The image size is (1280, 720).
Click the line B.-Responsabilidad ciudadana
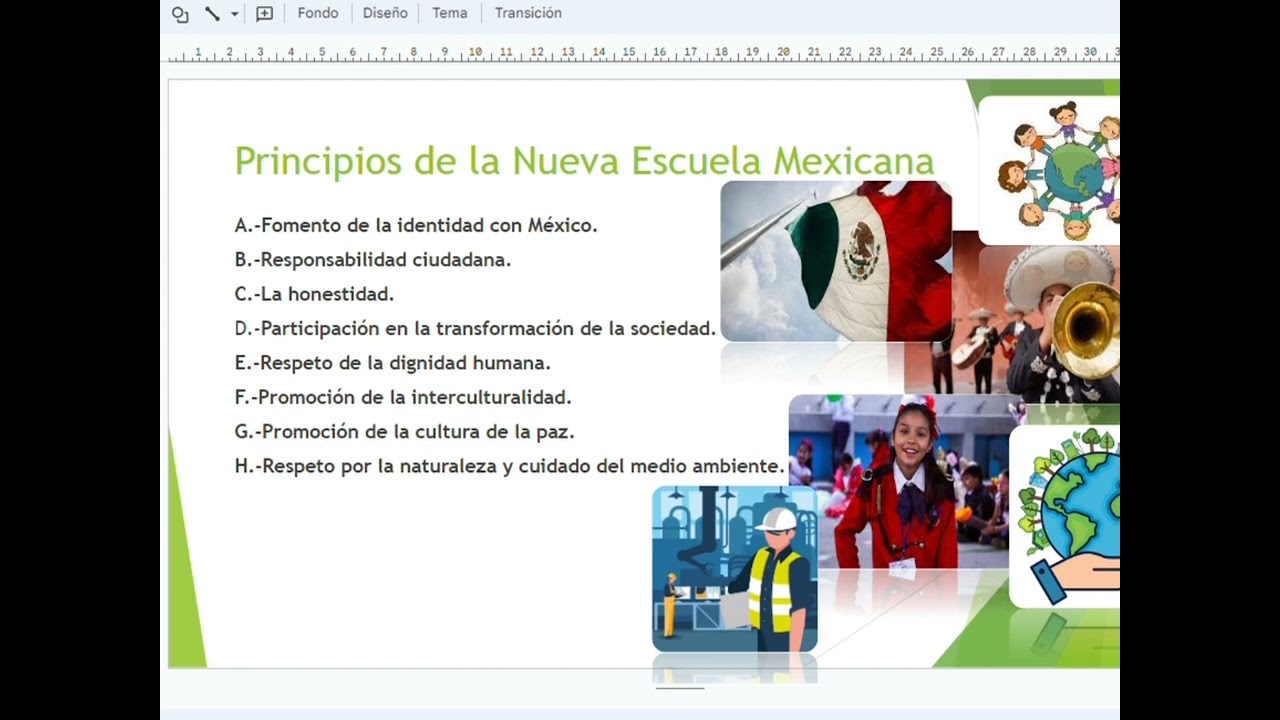tap(373, 259)
